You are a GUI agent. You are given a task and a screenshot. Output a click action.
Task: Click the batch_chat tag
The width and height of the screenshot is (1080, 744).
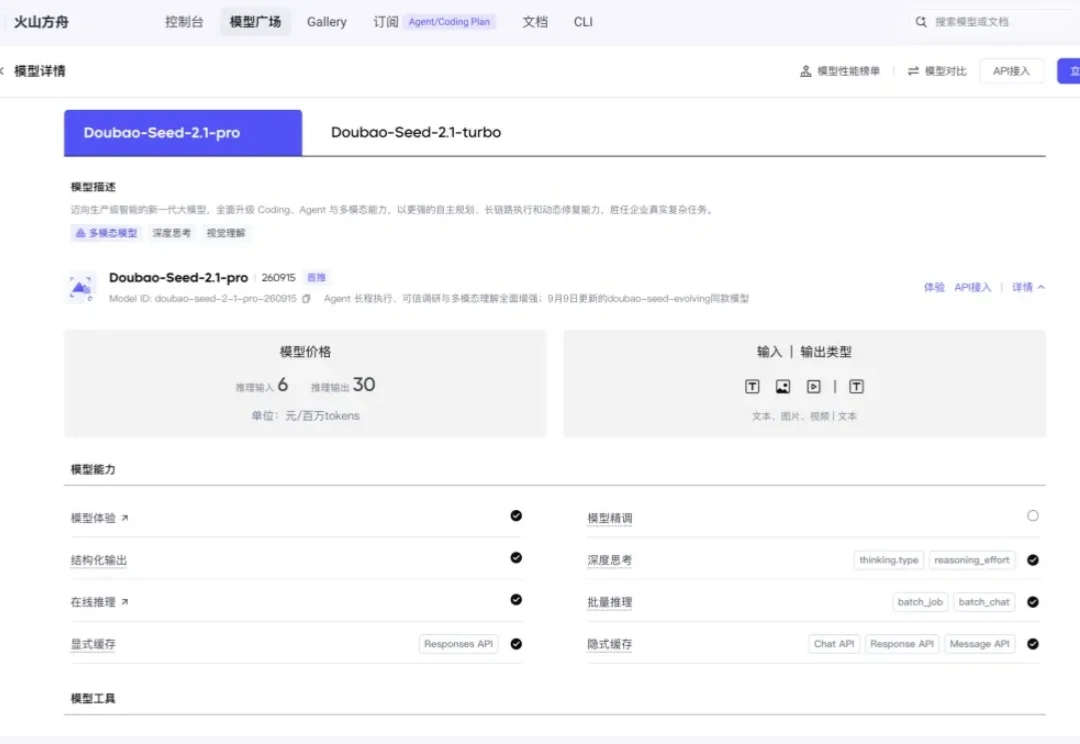pyautogui.click(x=984, y=602)
